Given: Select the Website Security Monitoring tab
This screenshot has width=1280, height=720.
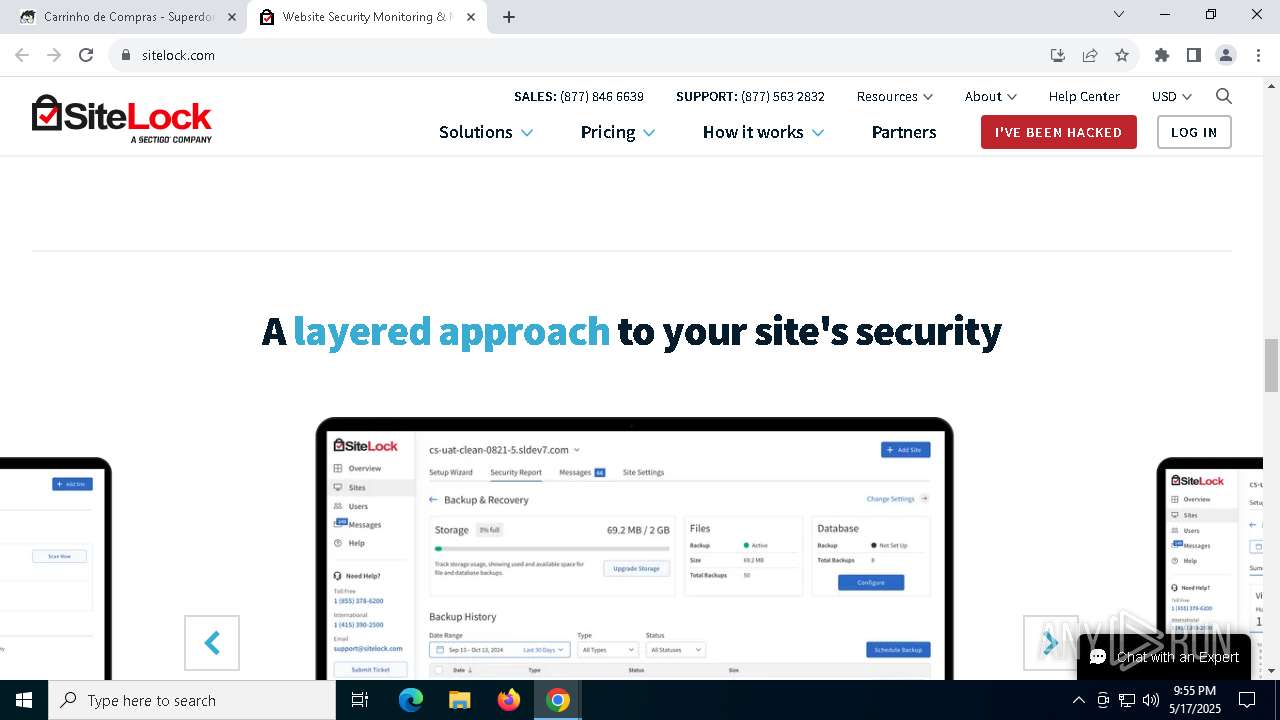Looking at the screenshot, I should [368, 17].
